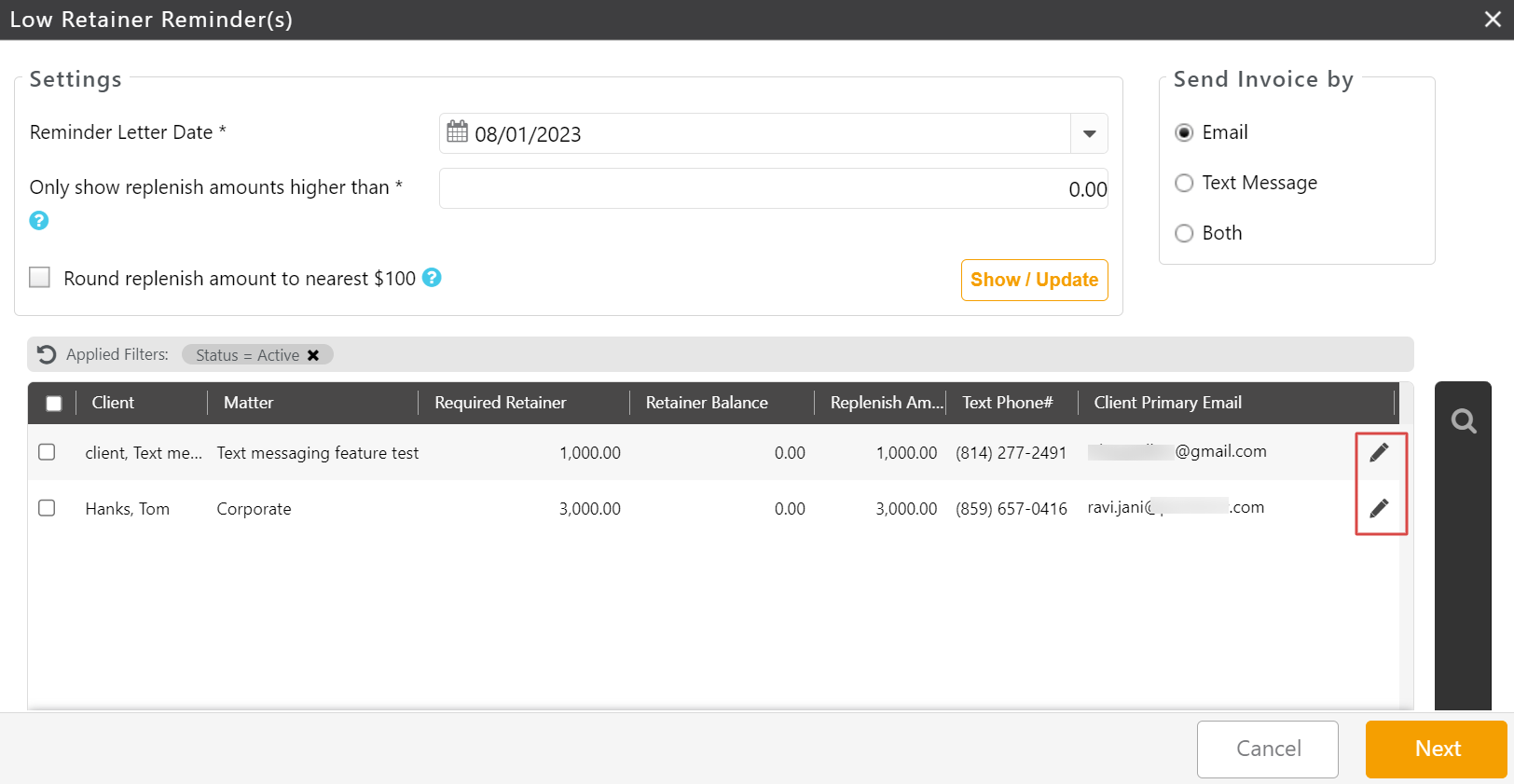Expand the Reminder Letter Date dropdown arrow
The image size is (1514, 784).
1089,134
